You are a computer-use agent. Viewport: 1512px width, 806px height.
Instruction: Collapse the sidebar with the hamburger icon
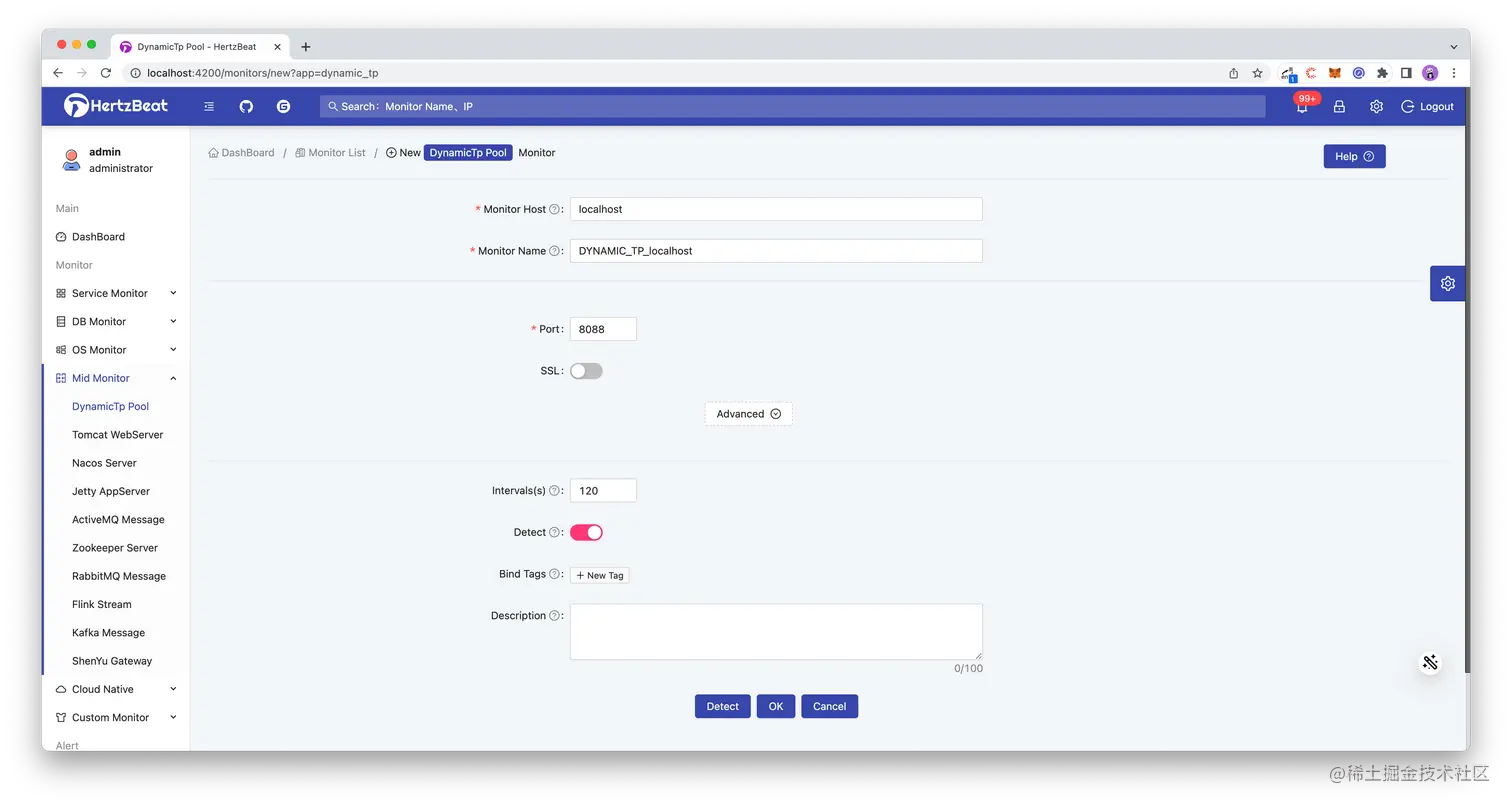pyautogui.click(x=208, y=106)
